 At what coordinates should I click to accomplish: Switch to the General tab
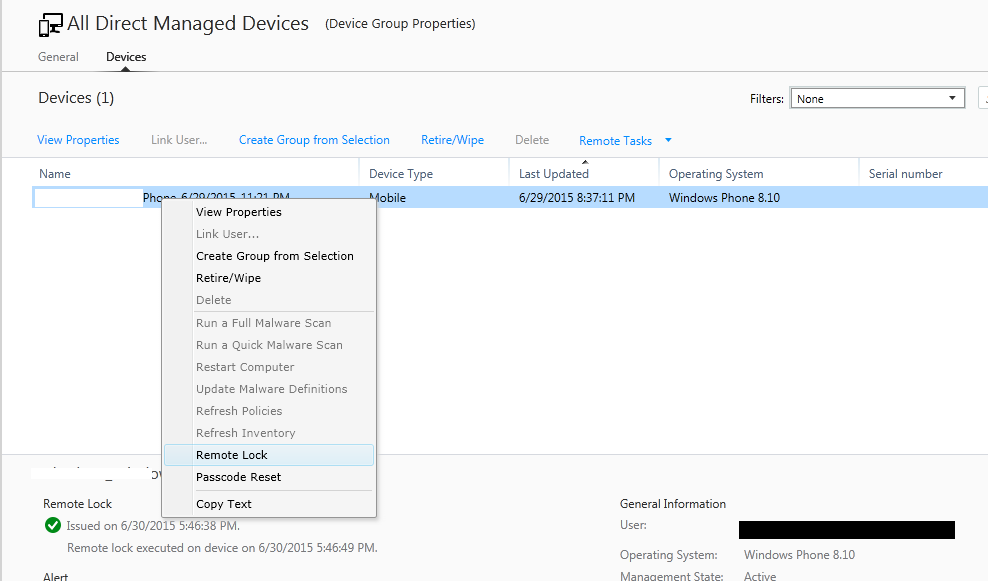(x=58, y=57)
